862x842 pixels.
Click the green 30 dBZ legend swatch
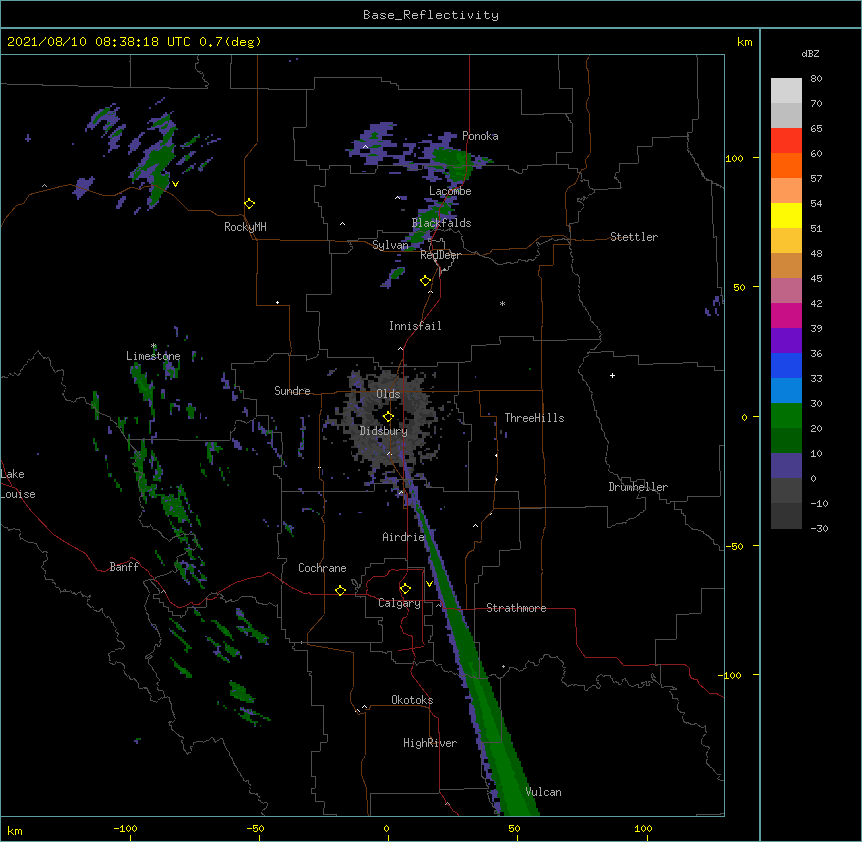tap(786, 416)
